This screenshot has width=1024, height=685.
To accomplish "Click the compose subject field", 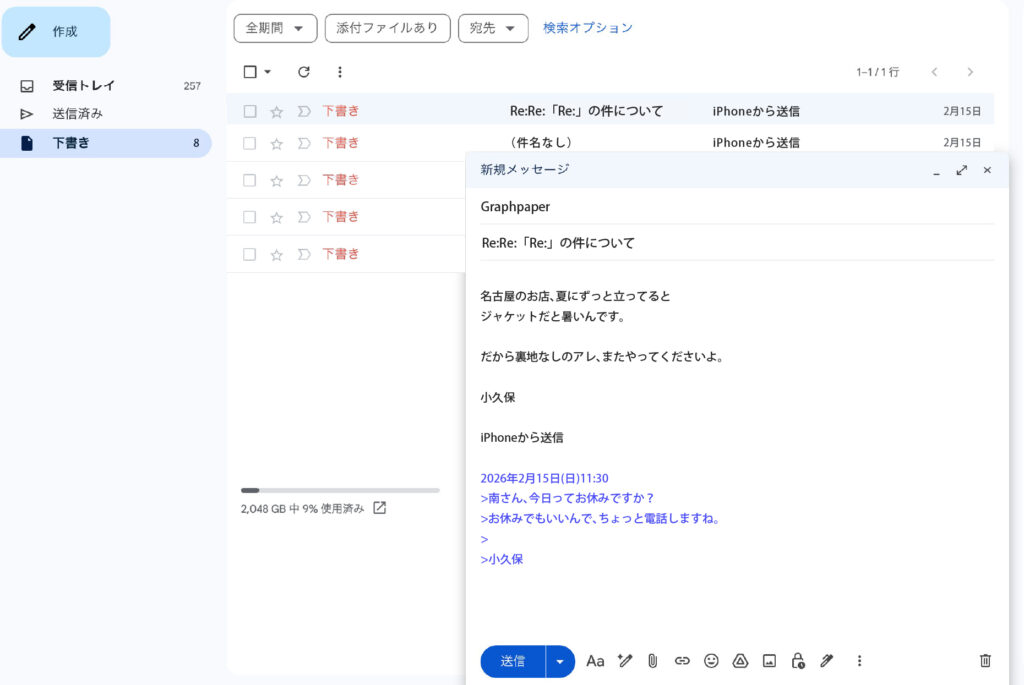I will point(737,243).
